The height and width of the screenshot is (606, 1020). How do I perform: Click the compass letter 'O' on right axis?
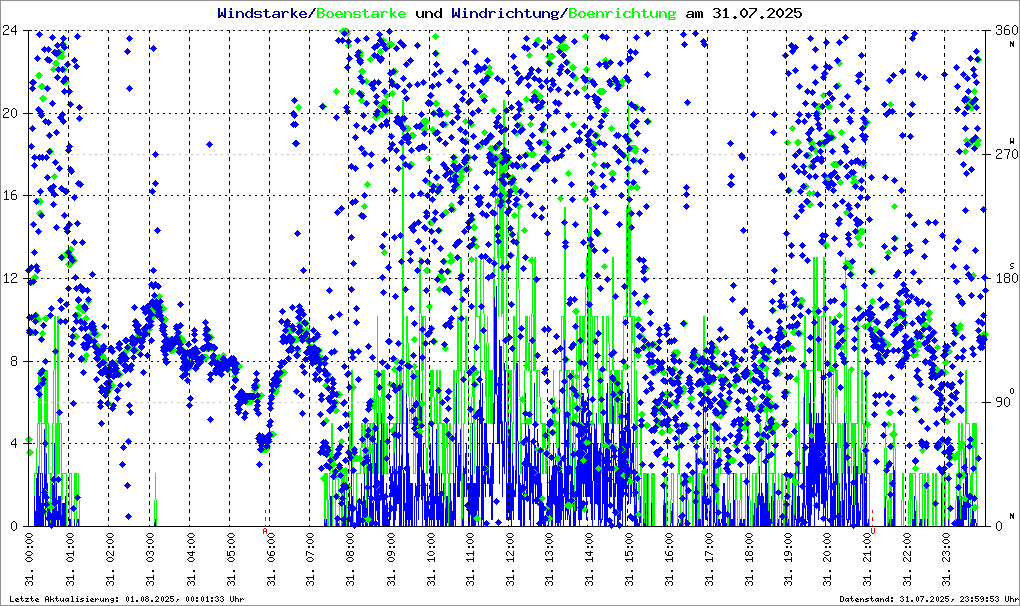(1012, 390)
